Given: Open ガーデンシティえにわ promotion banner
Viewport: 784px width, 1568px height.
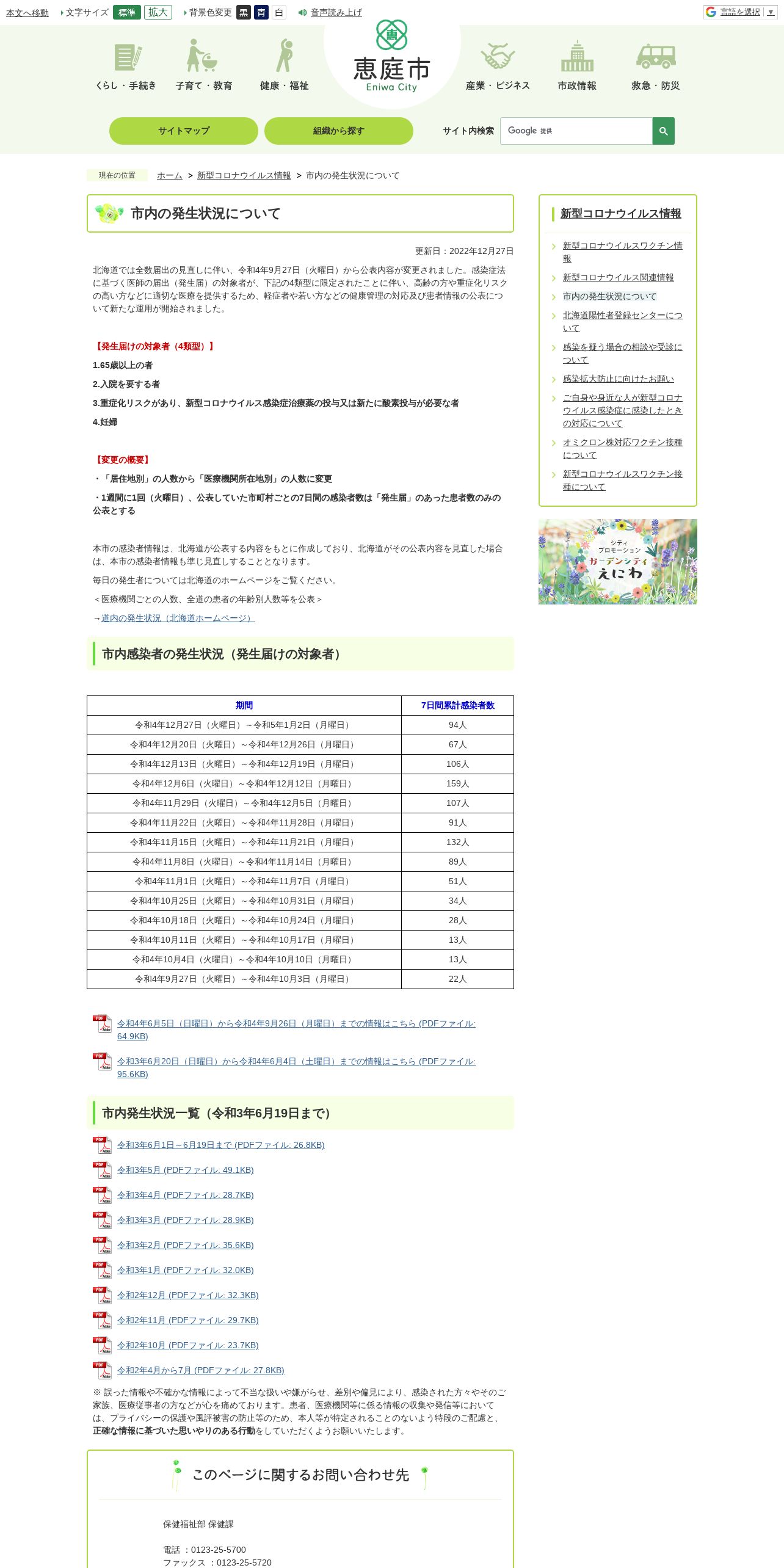Looking at the screenshot, I should [618, 562].
